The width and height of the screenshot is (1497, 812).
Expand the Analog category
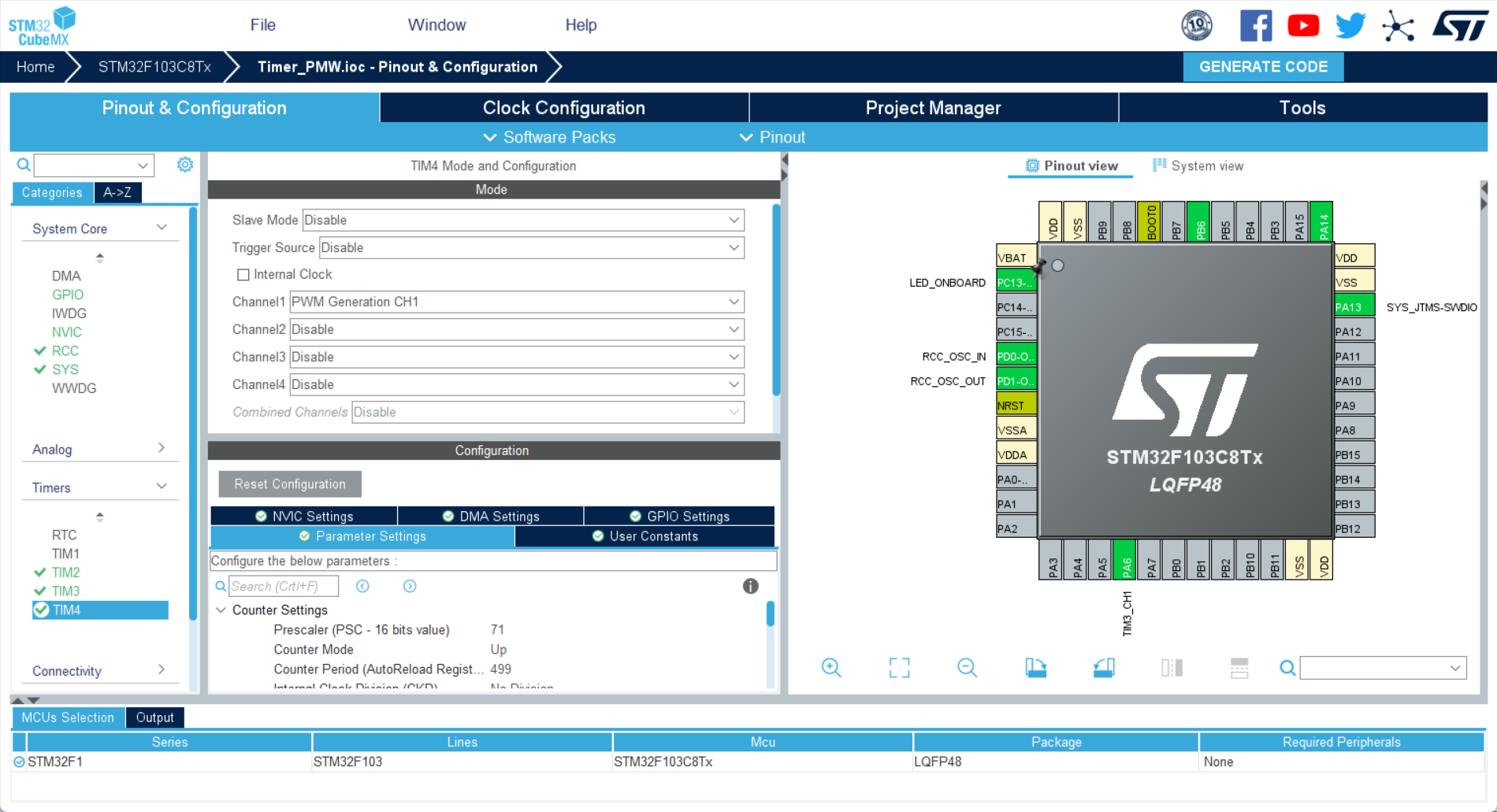[x=98, y=449]
